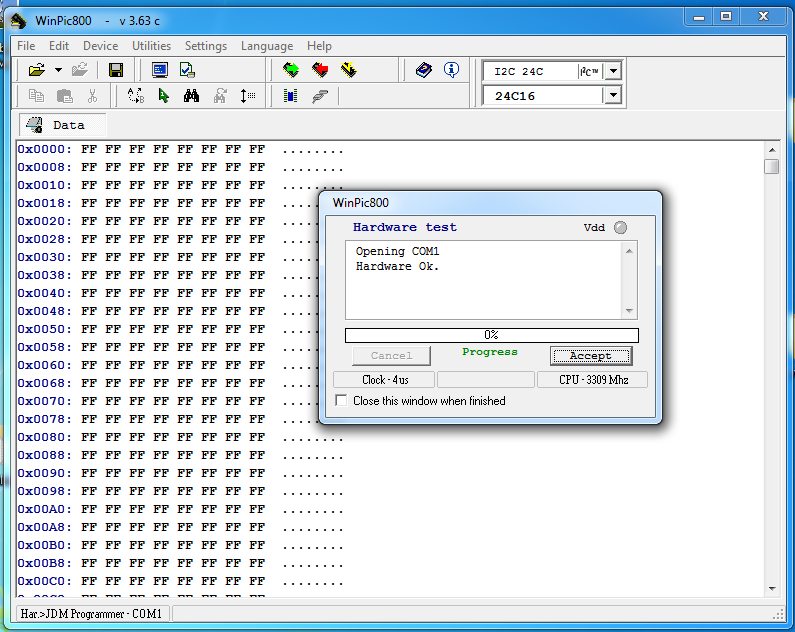The height and width of the screenshot is (632, 795).
Task: Click the 0% progress bar
Action: click(491, 335)
